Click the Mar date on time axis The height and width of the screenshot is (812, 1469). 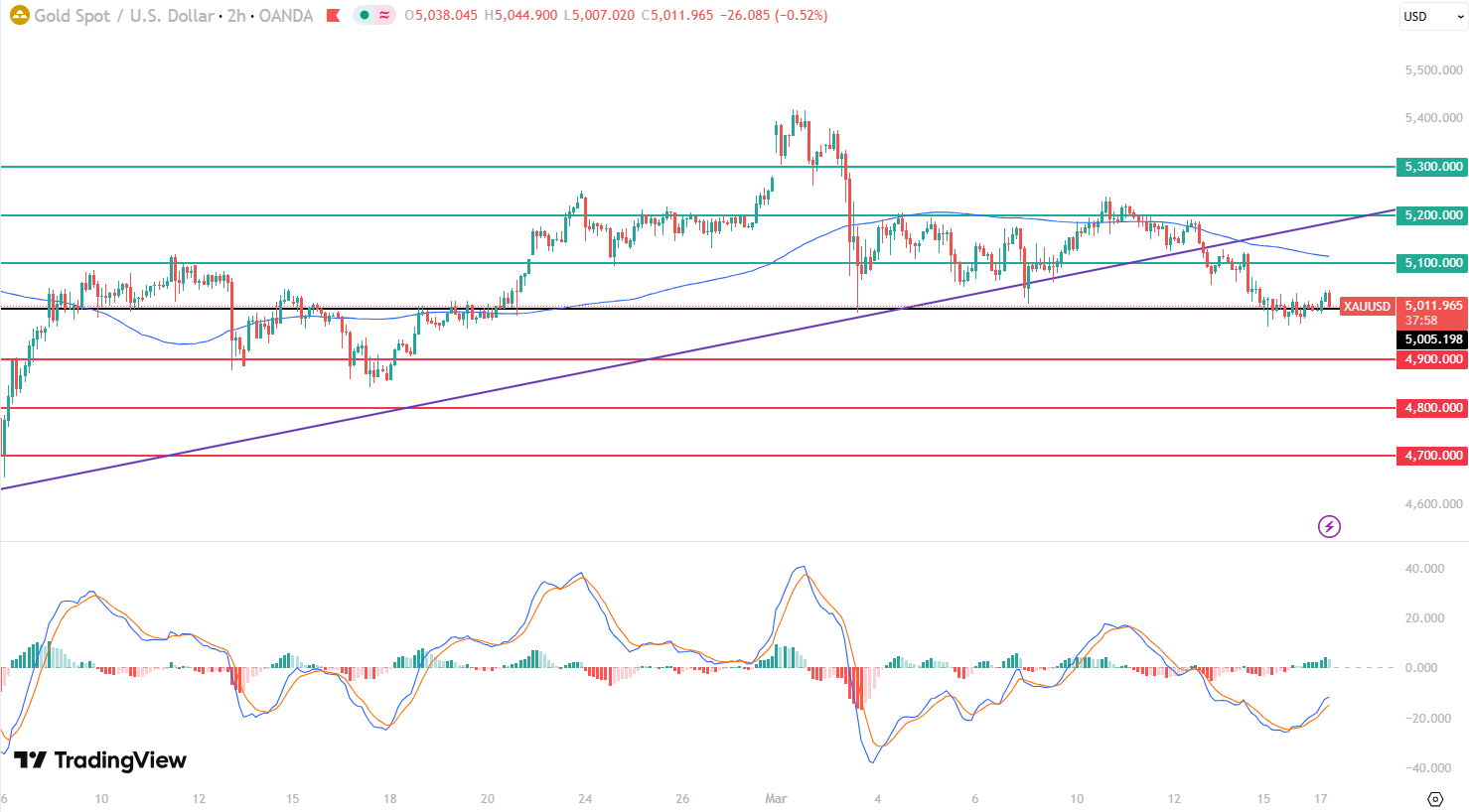(x=776, y=799)
